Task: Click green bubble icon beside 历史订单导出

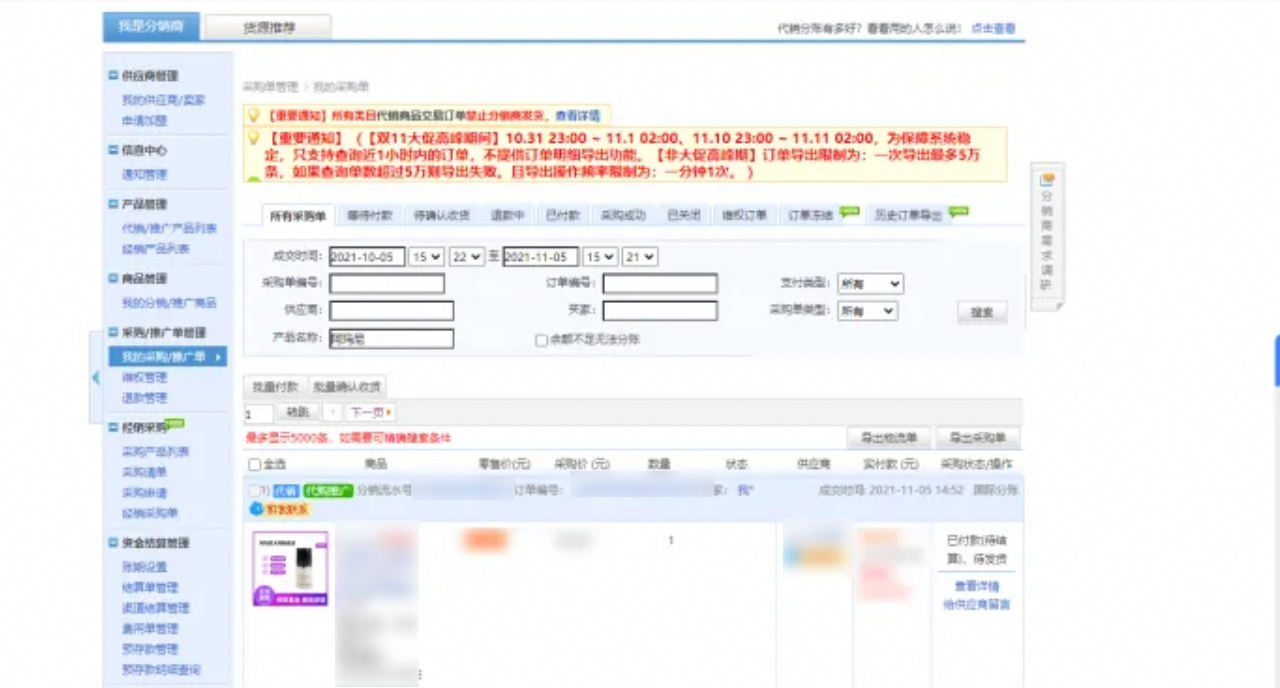Action: pos(958,211)
